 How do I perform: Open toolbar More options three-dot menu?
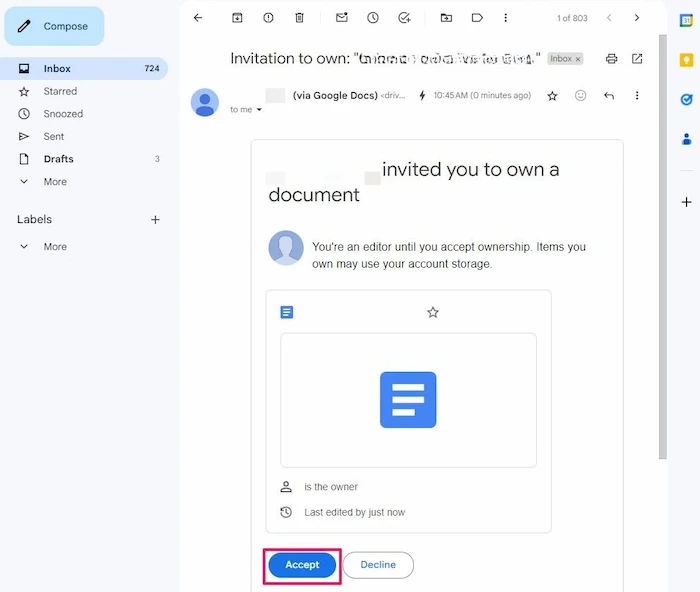505,18
